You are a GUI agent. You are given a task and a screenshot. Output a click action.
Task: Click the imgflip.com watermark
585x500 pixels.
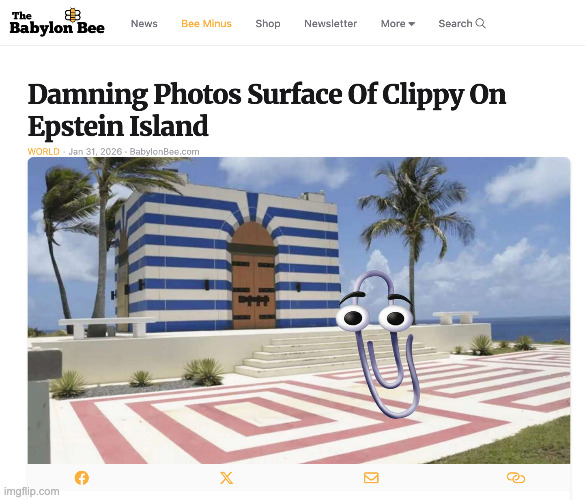[x=32, y=491]
